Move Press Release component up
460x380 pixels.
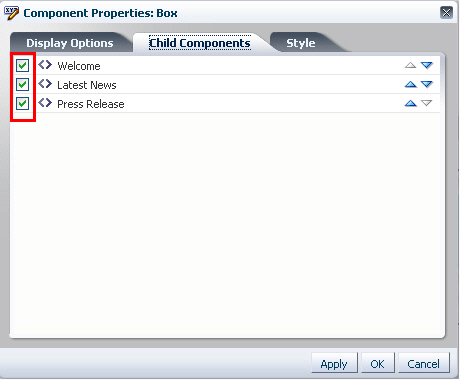(x=410, y=103)
